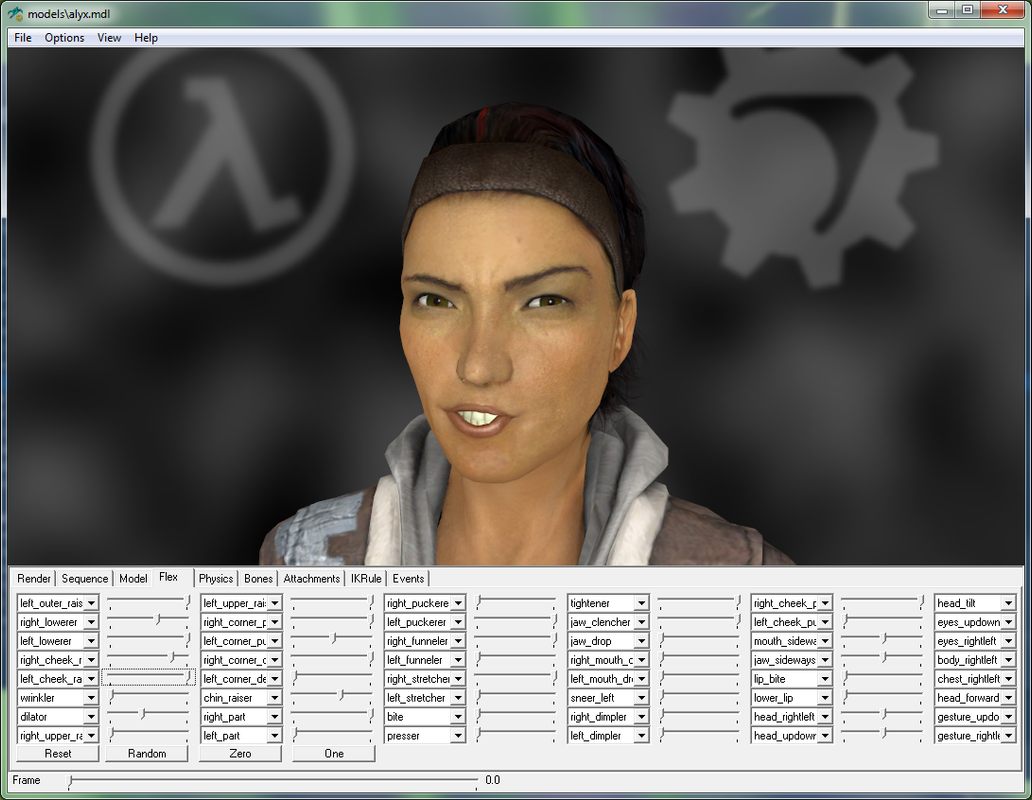Switch to the Render tab
The height and width of the screenshot is (800, 1032).
point(34,578)
